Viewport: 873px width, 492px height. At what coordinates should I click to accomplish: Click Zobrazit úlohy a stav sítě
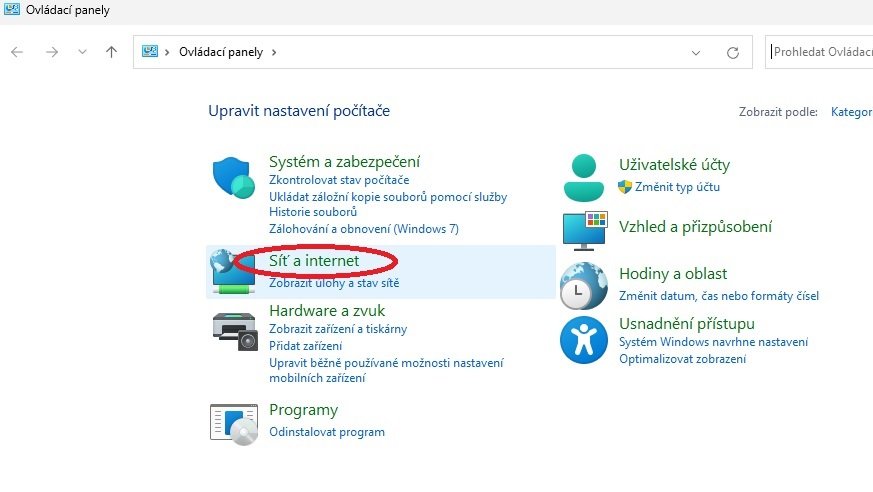coord(334,283)
